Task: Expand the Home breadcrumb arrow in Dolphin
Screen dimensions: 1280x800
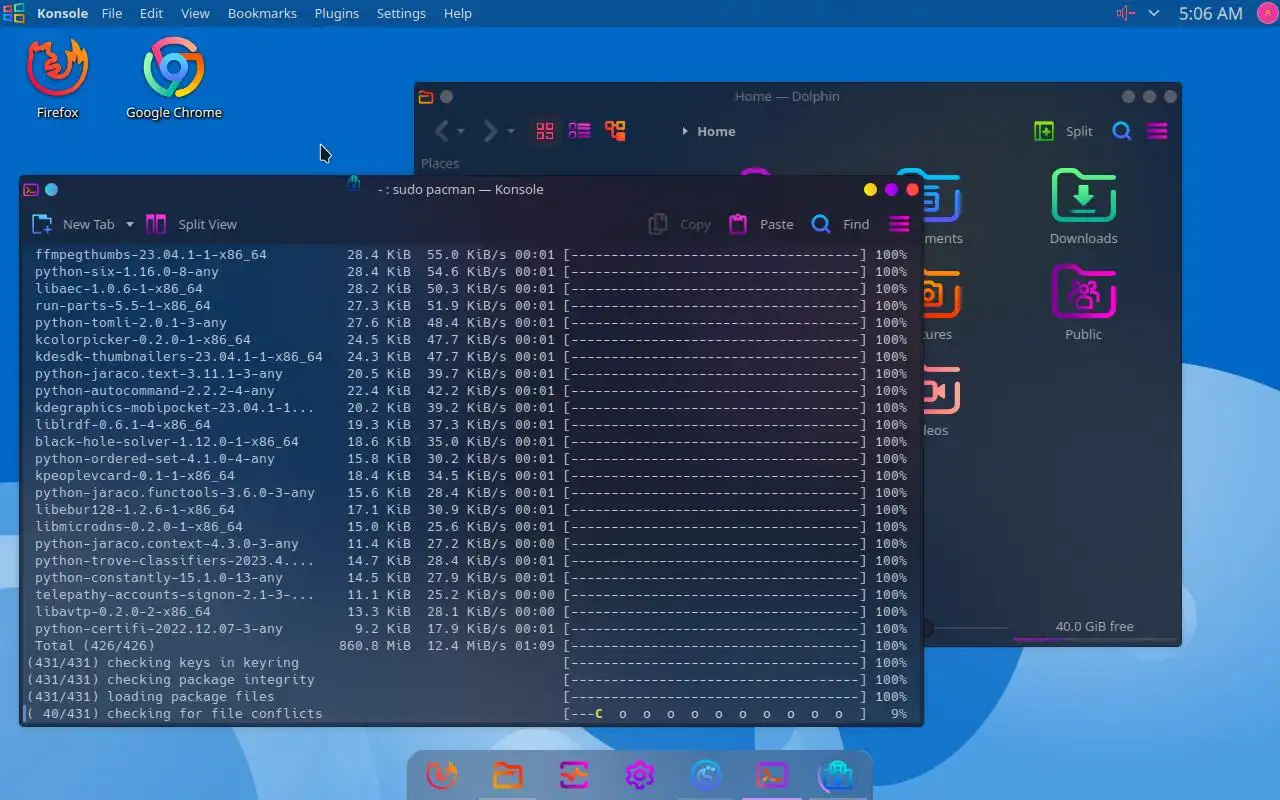Action: [x=685, y=131]
